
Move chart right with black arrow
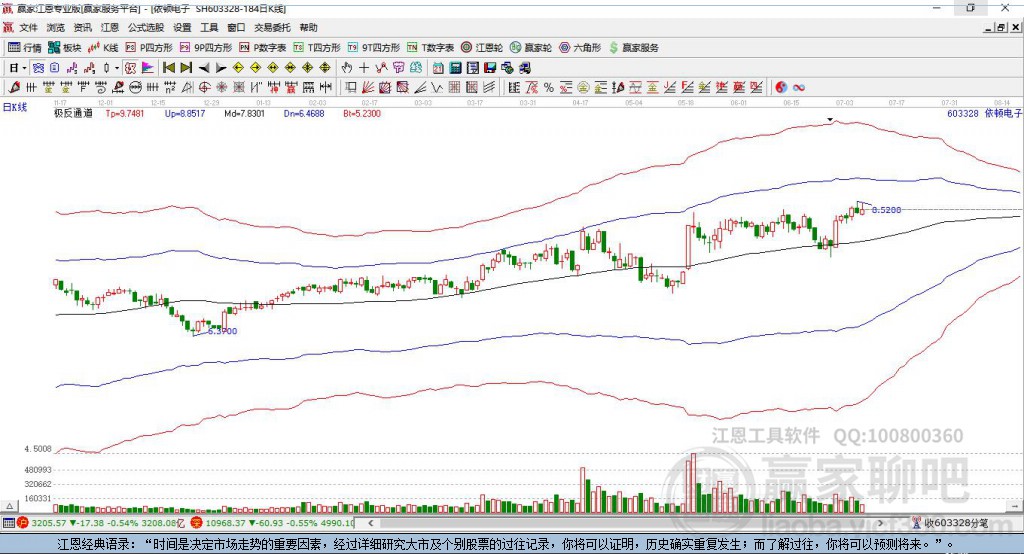(x=221, y=68)
